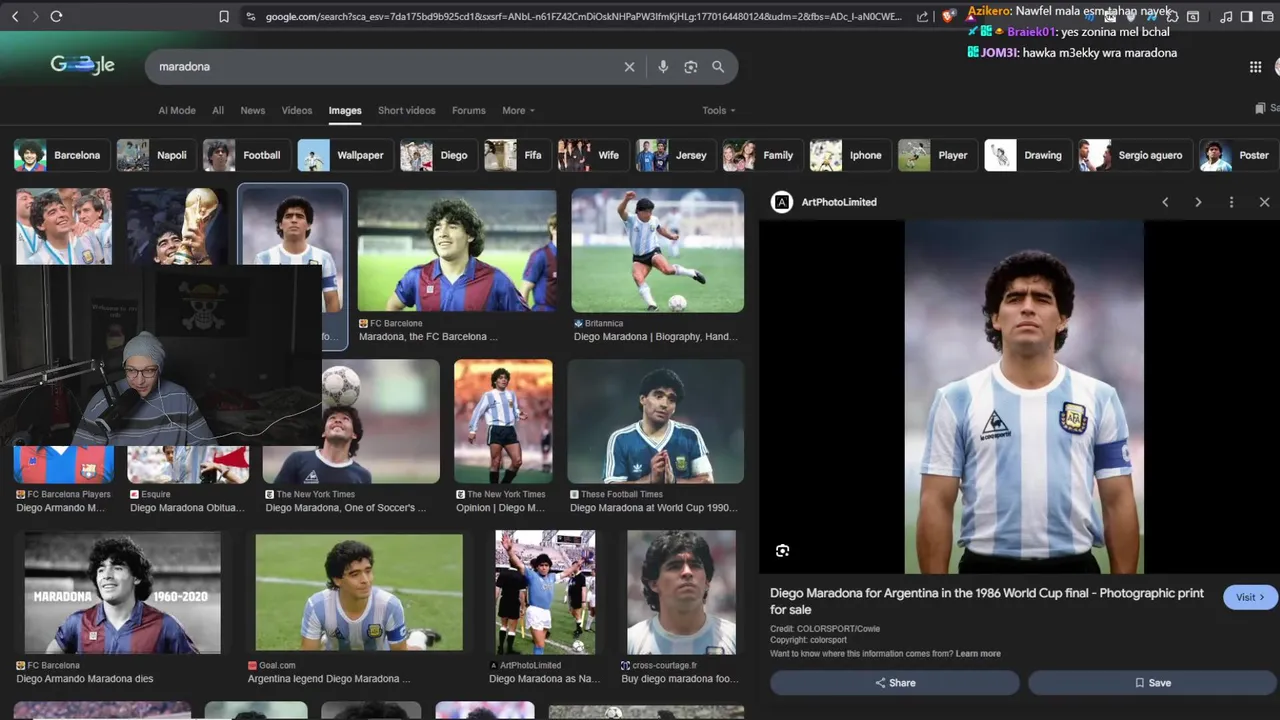Screen dimensions: 1280x720
Task: Open the preview panel three-dot menu
Action: pos(1231,202)
